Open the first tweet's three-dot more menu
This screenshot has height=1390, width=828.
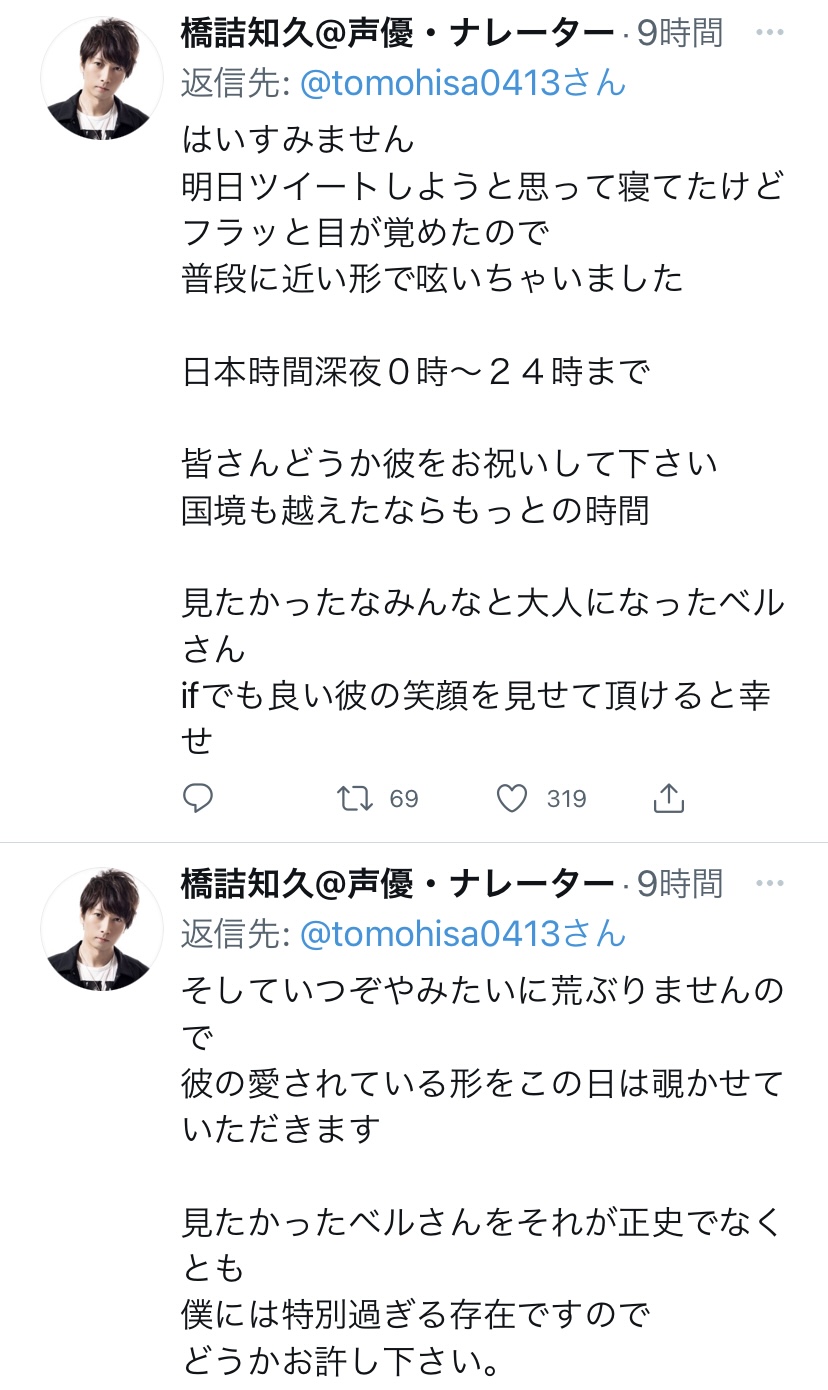(x=769, y=33)
